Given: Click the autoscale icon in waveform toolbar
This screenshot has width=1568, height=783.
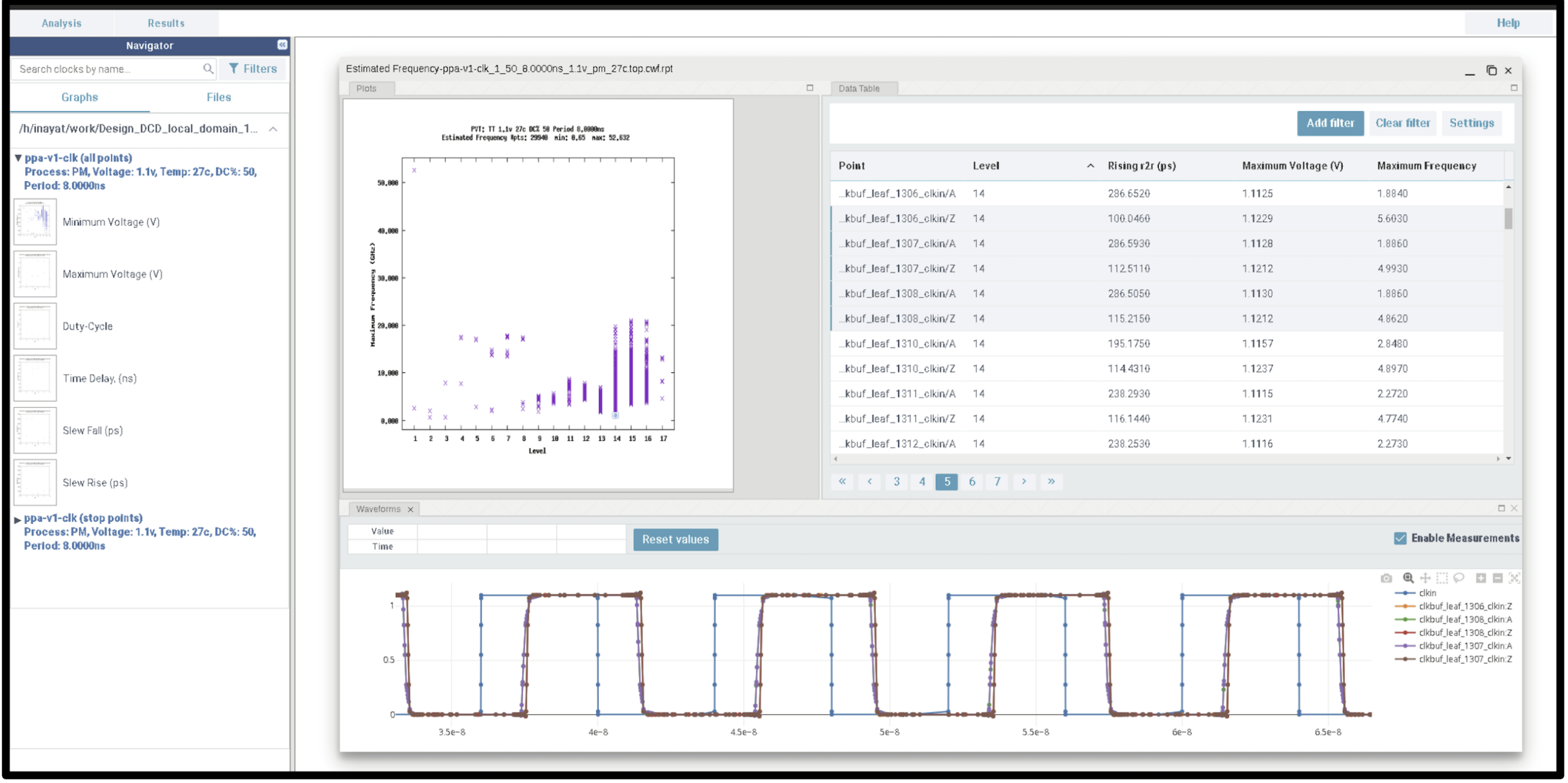Looking at the screenshot, I should point(1514,579).
